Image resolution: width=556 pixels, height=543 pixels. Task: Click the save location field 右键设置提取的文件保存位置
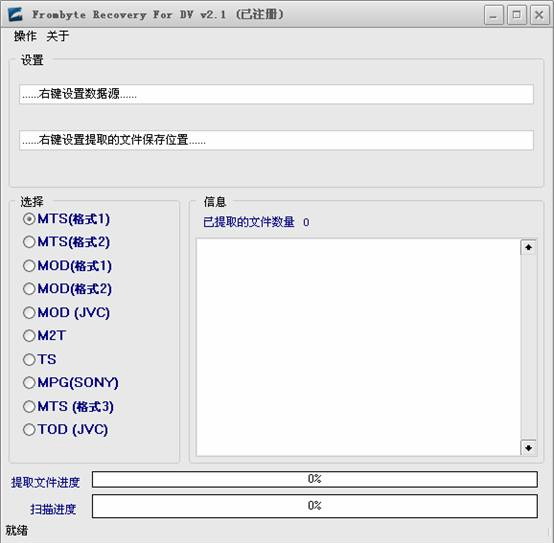pos(276,140)
